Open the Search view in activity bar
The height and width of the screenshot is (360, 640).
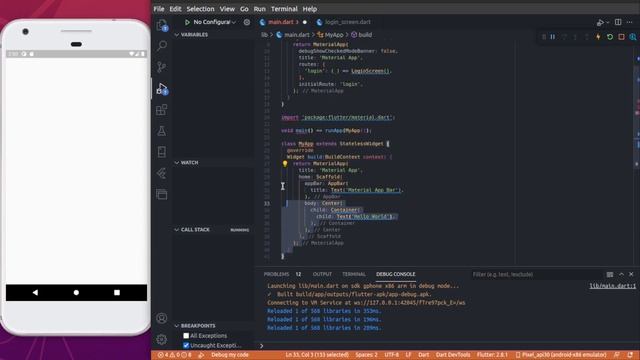pyautogui.click(x=162, y=45)
